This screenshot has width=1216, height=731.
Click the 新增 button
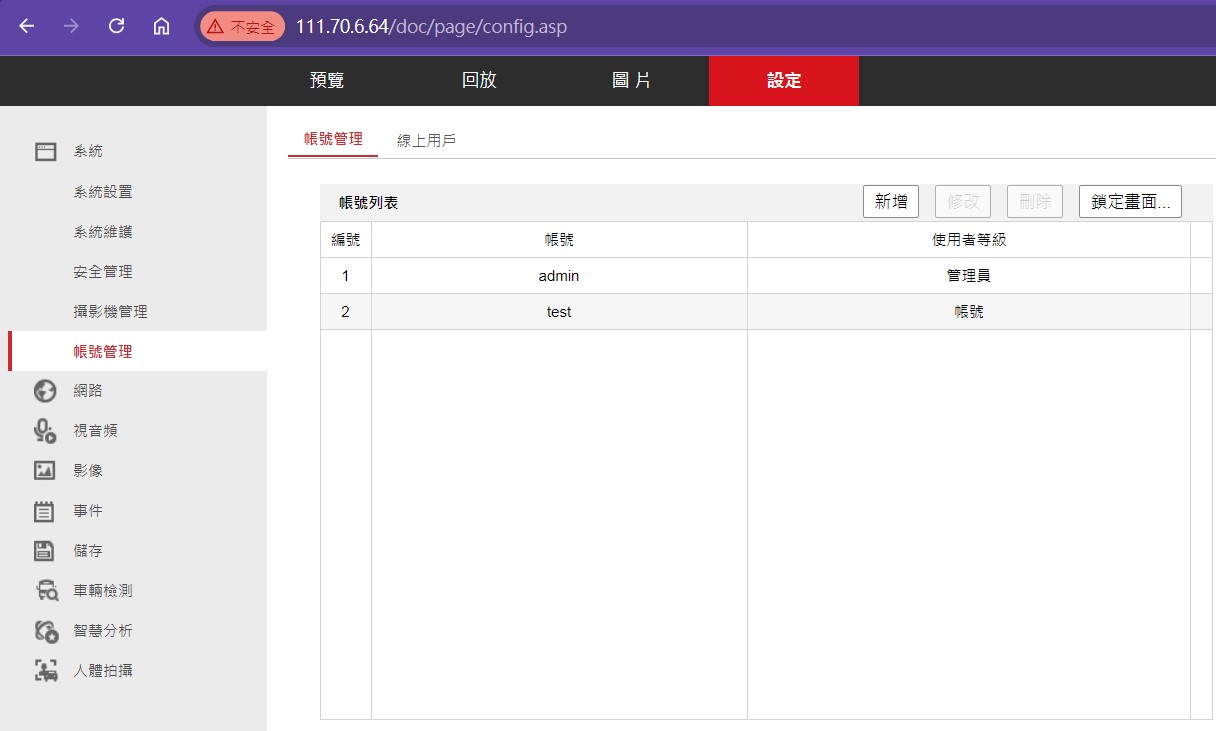pyautogui.click(x=891, y=201)
